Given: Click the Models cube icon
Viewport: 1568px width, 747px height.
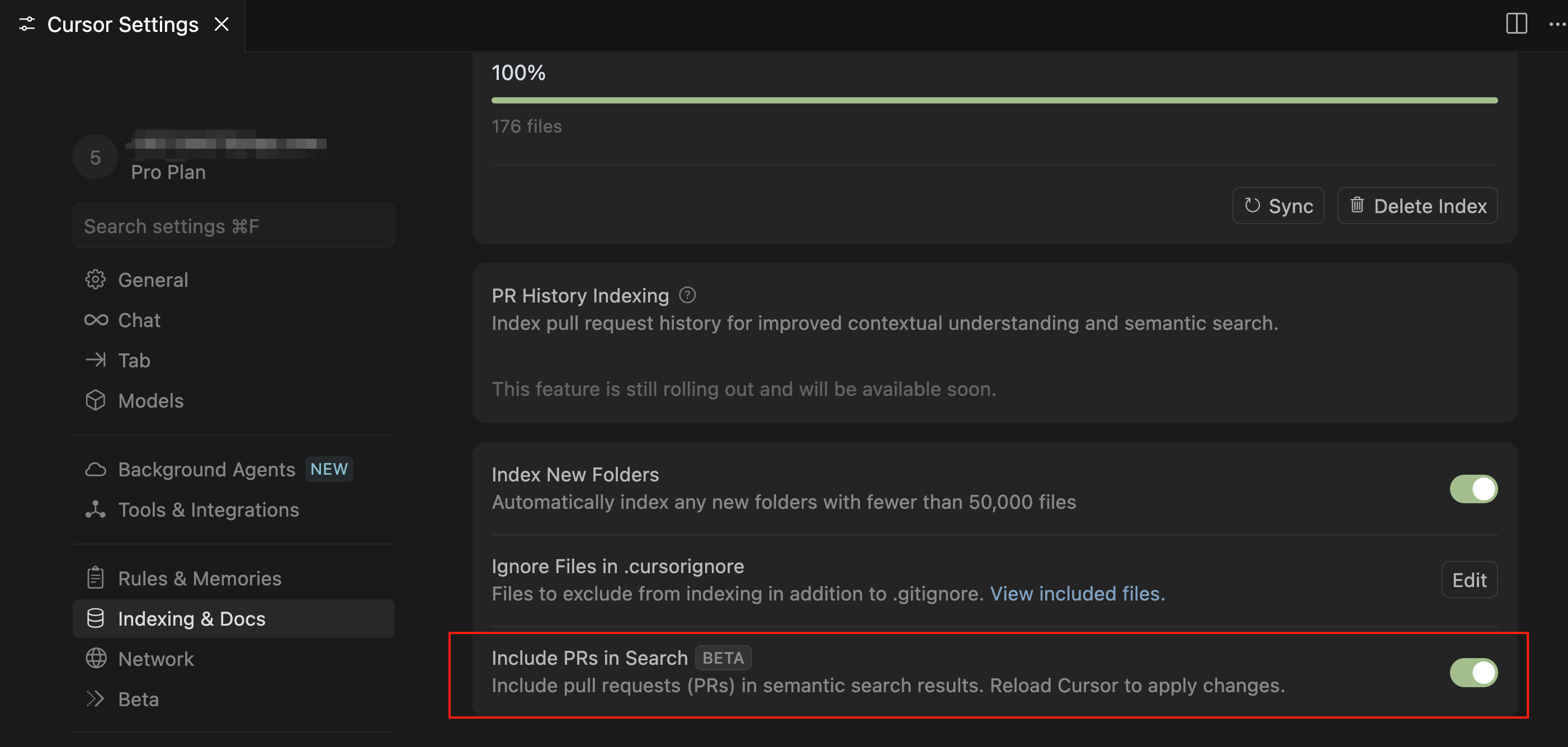Looking at the screenshot, I should (95, 400).
